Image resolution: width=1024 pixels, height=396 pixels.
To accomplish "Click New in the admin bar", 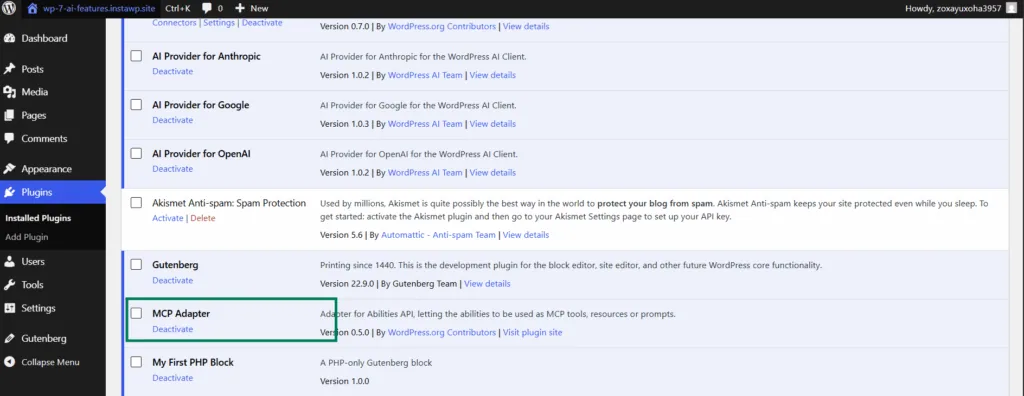I will click(x=259, y=8).
